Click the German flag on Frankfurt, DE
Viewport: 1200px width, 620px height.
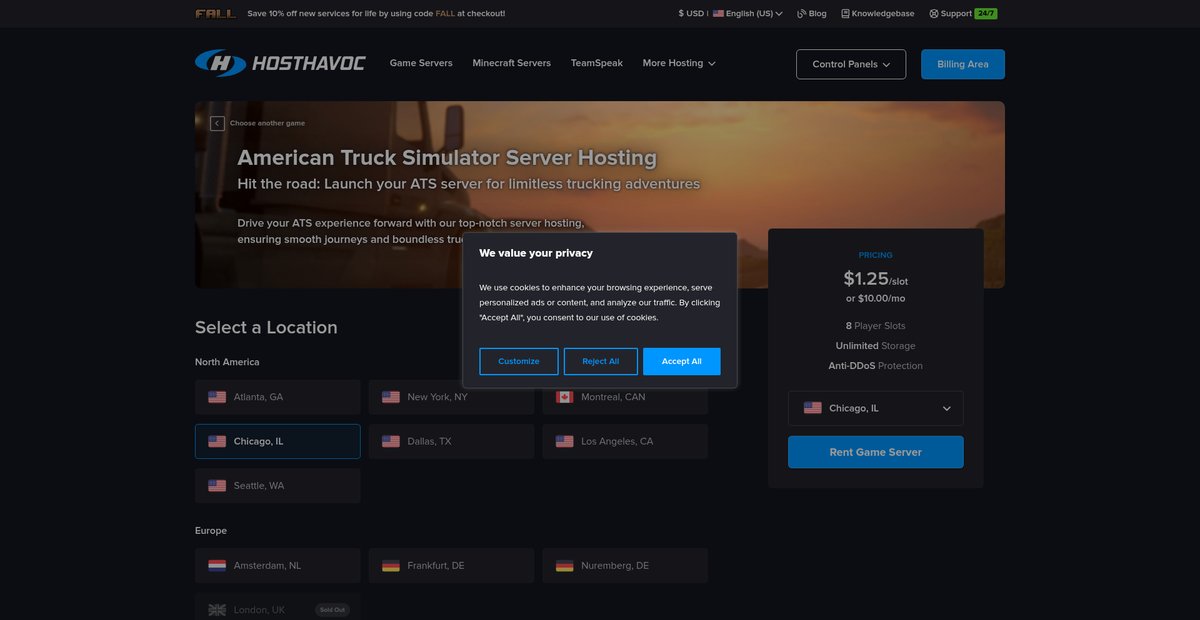tap(391, 565)
